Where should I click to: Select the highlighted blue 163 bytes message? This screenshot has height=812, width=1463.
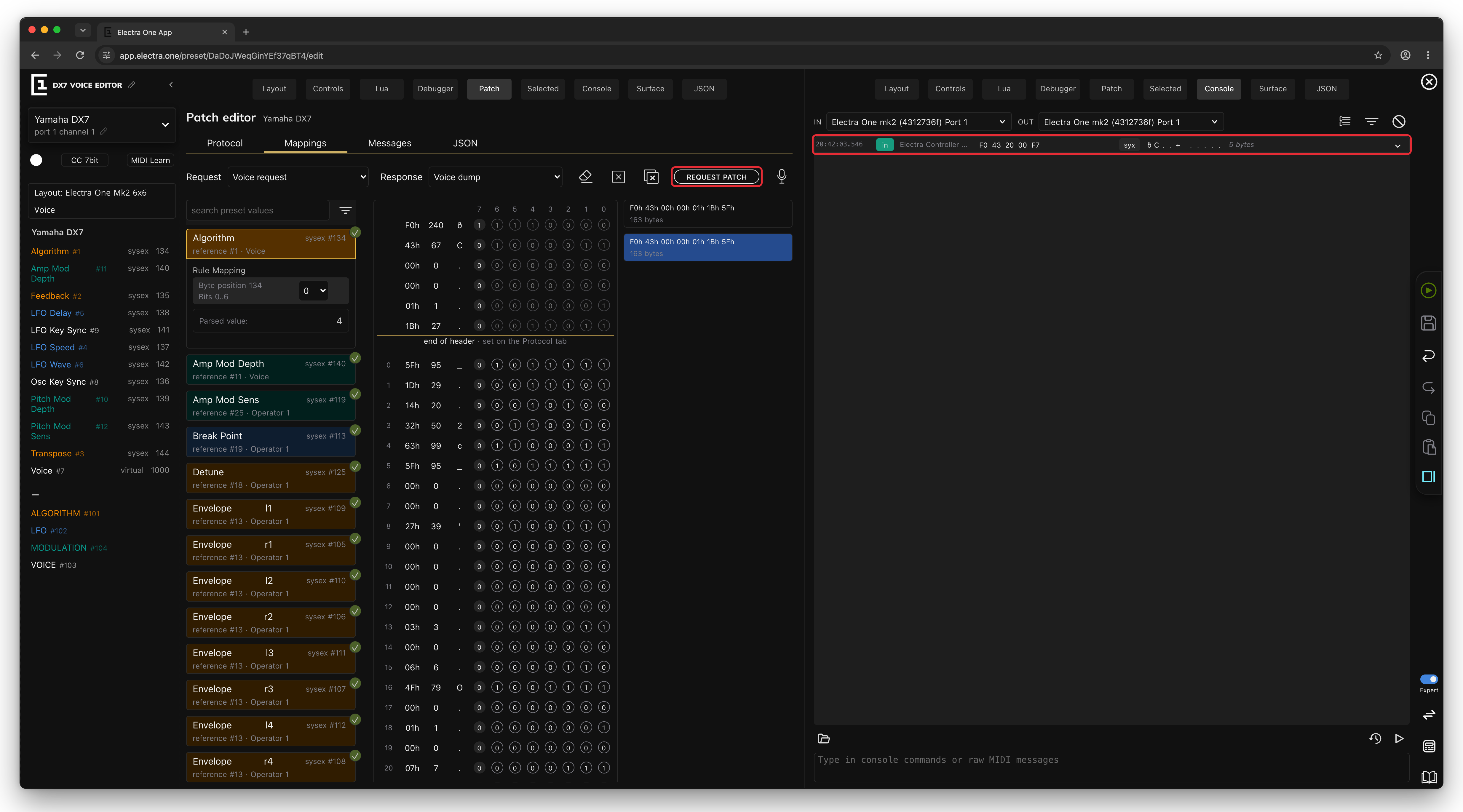(708, 247)
